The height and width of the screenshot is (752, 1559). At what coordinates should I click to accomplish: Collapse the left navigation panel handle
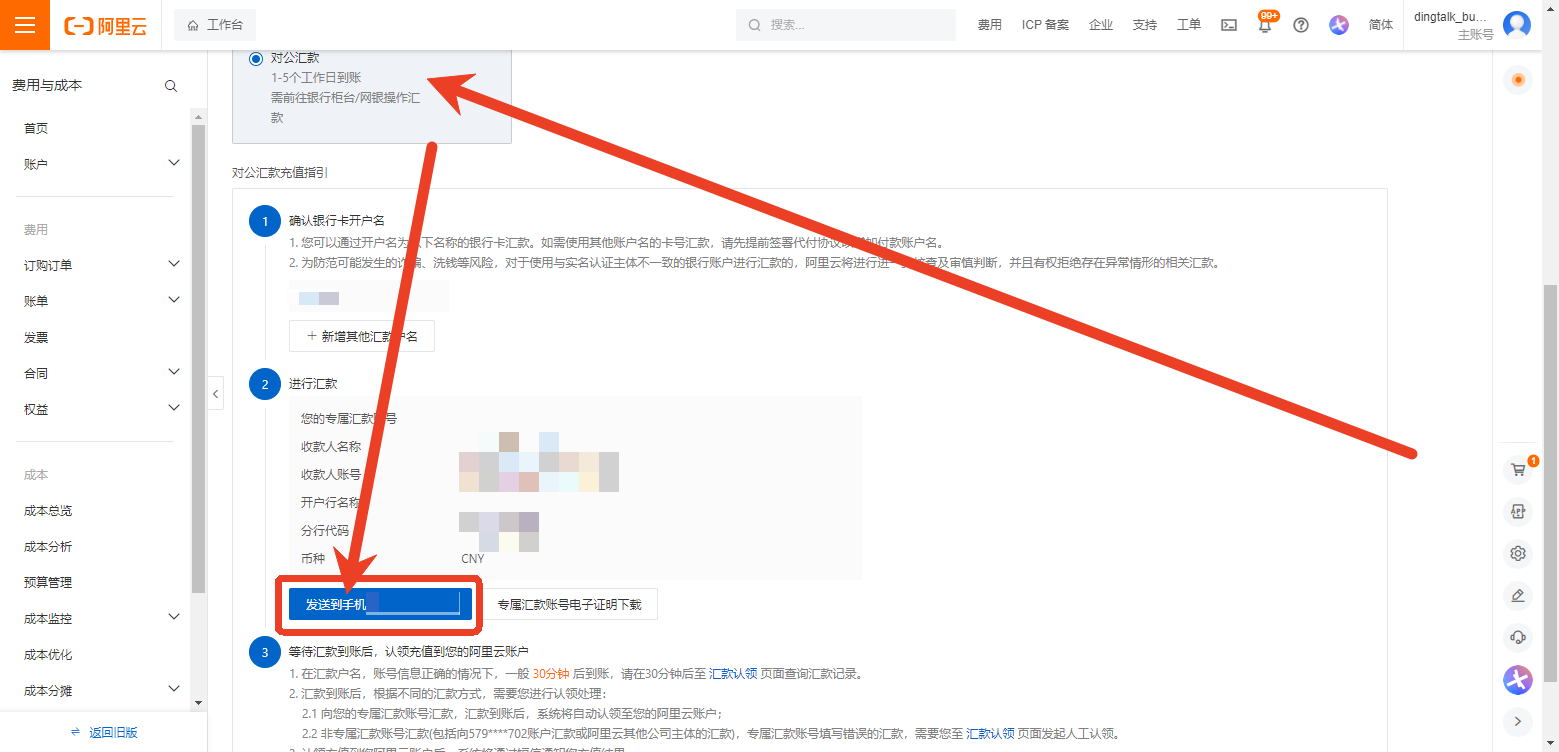tap(215, 394)
